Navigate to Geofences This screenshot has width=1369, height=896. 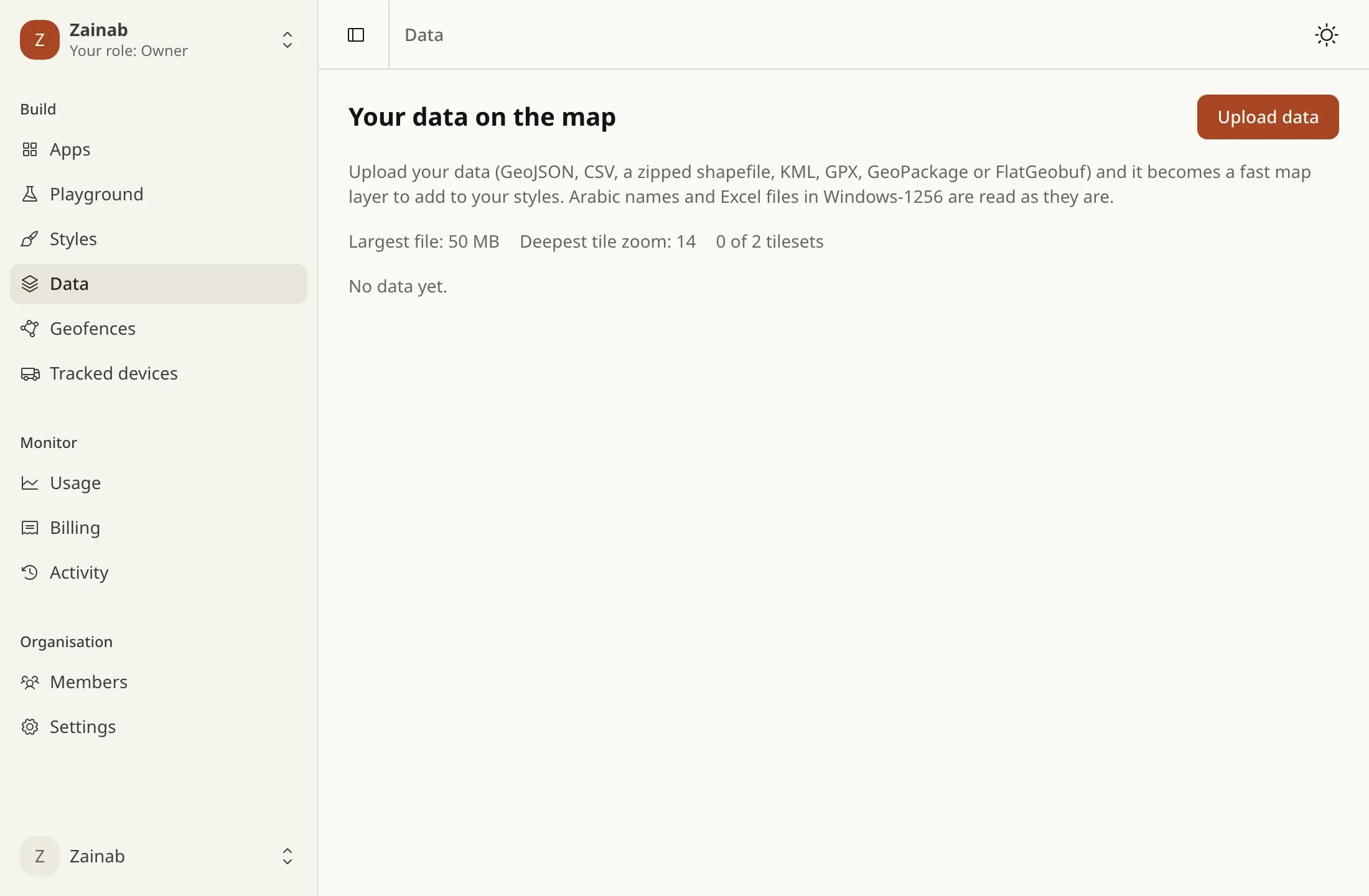click(x=159, y=329)
